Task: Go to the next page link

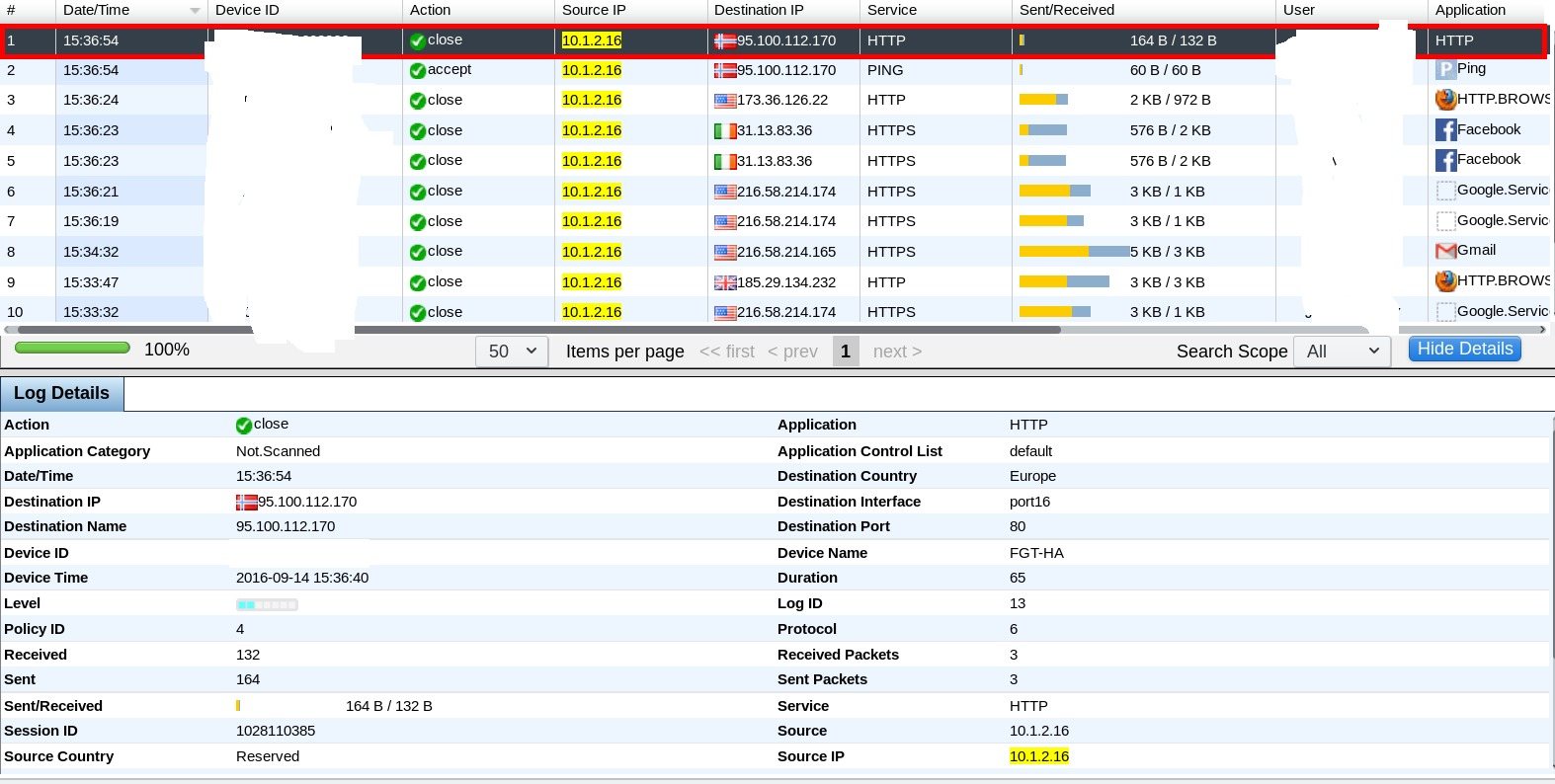Action: pos(897,352)
